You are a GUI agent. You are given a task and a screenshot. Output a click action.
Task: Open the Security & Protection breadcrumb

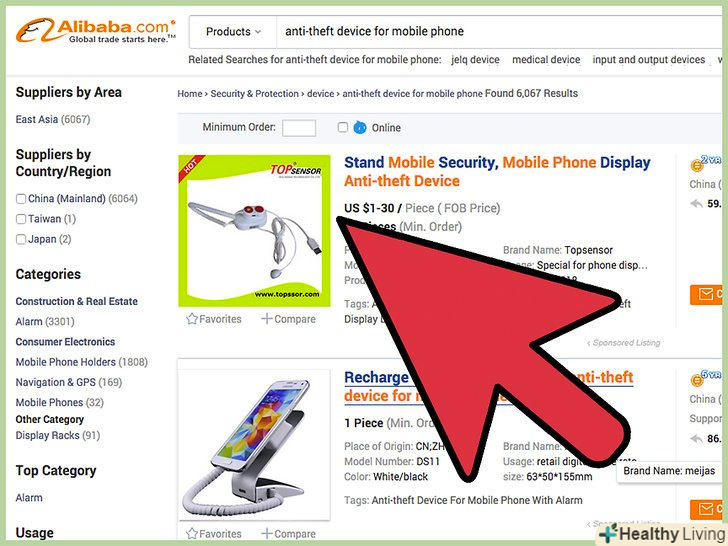coord(254,93)
